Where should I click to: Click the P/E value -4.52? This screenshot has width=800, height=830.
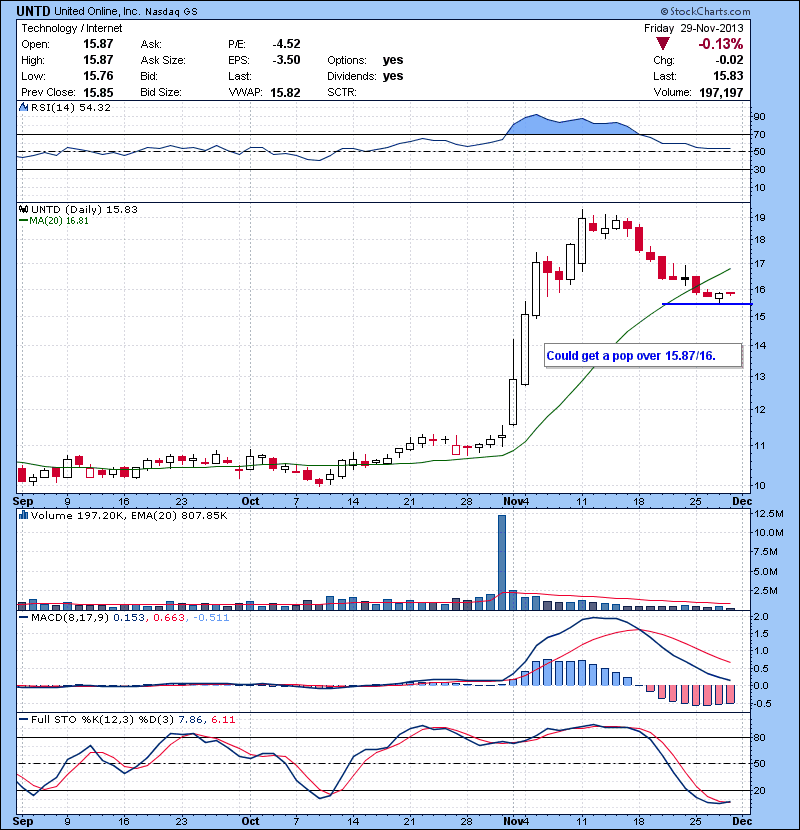point(286,44)
